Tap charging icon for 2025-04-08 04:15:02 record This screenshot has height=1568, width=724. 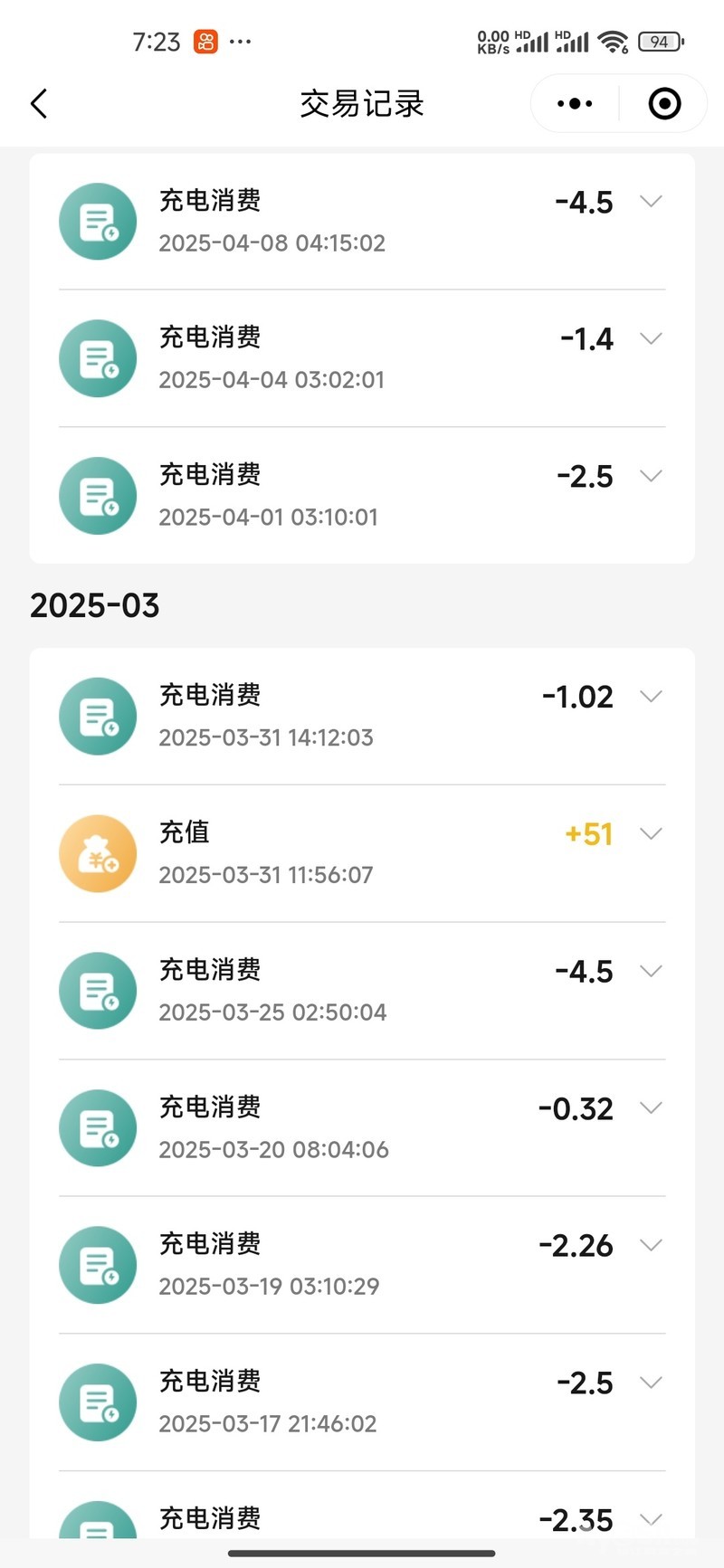[x=98, y=222]
